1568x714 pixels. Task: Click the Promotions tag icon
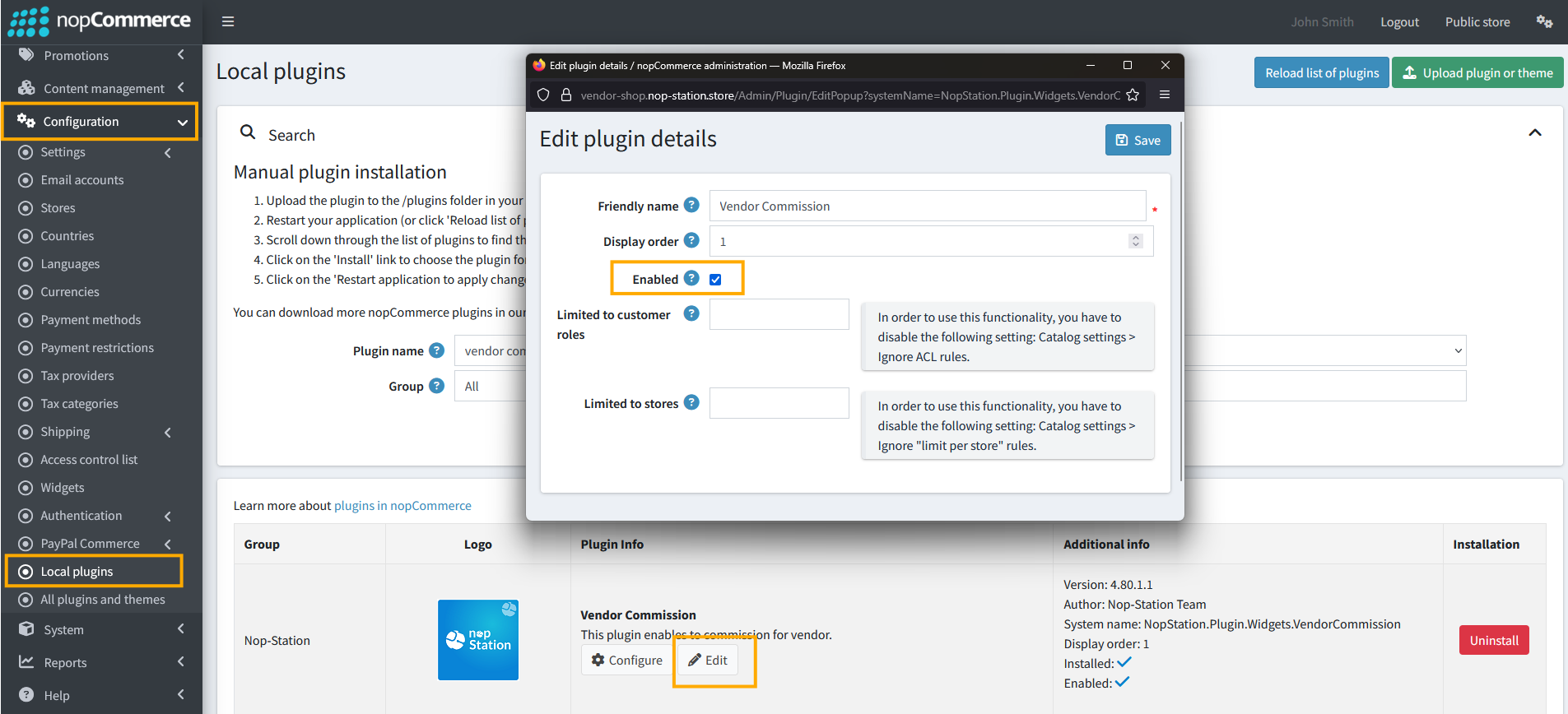point(26,55)
